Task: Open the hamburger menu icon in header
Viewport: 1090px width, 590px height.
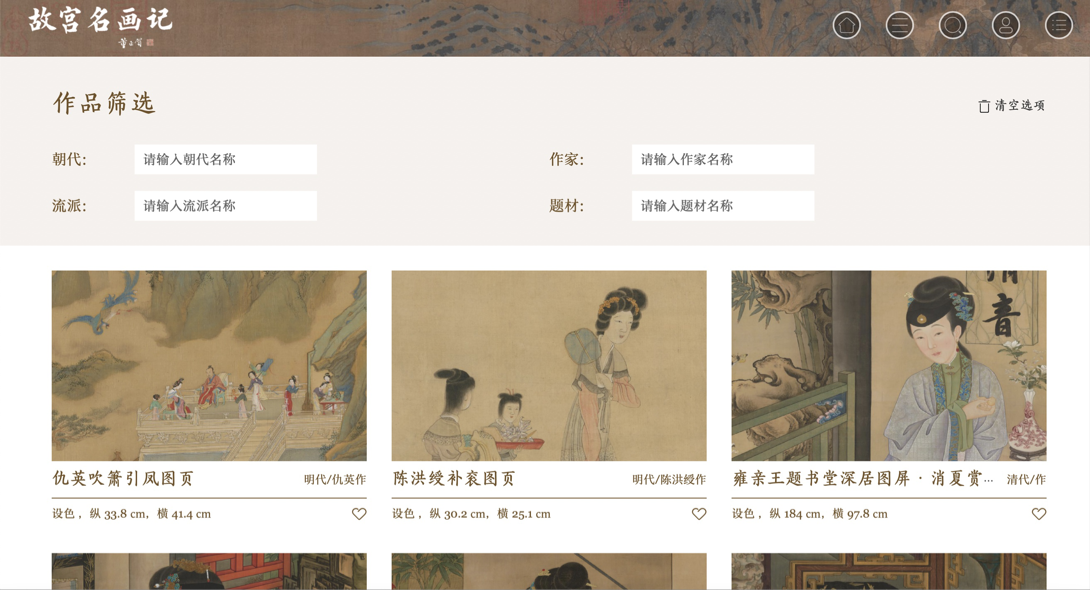Action: [900, 26]
